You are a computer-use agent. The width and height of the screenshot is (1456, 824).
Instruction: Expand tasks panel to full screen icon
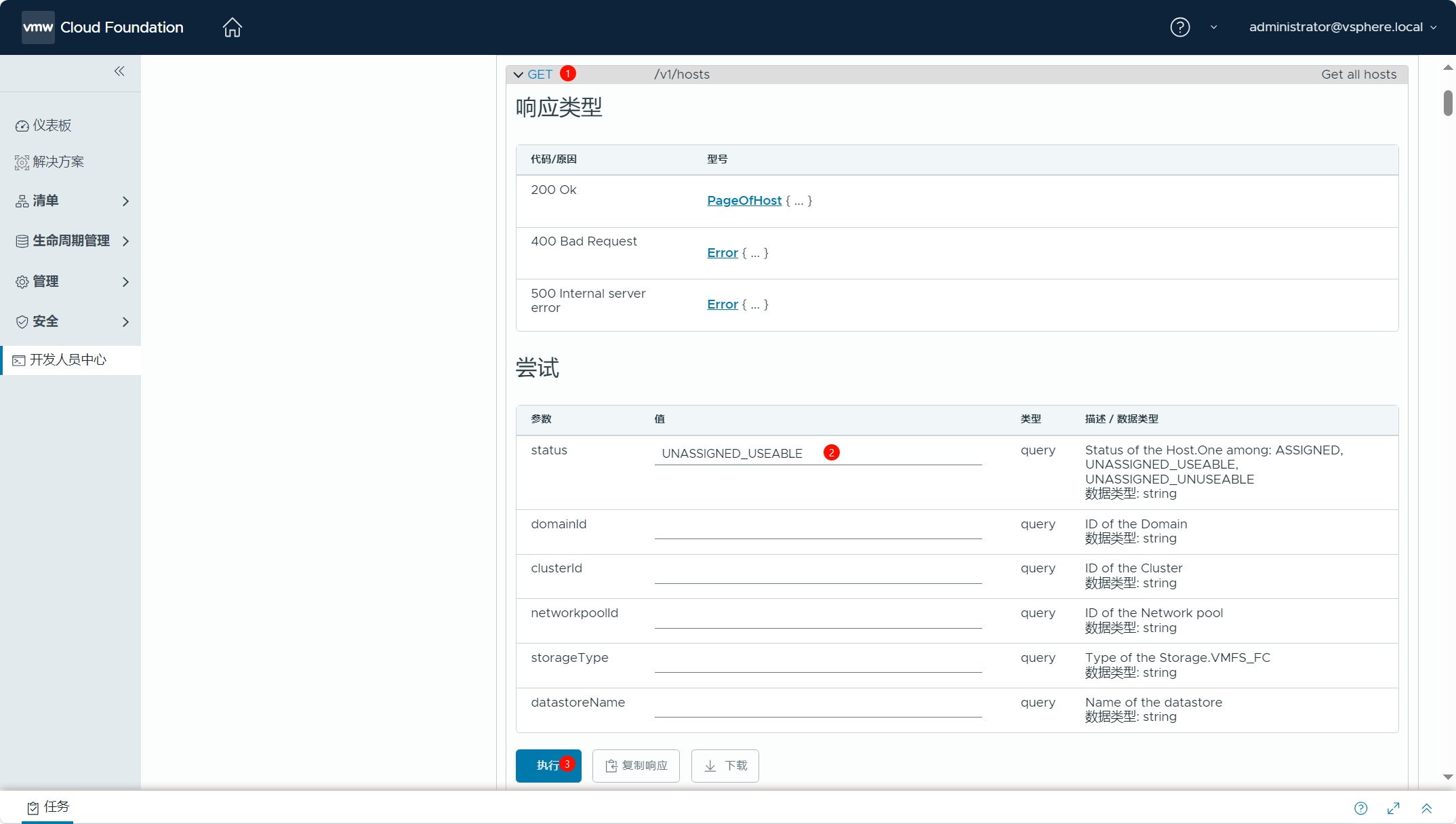(x=1393, y=808)
